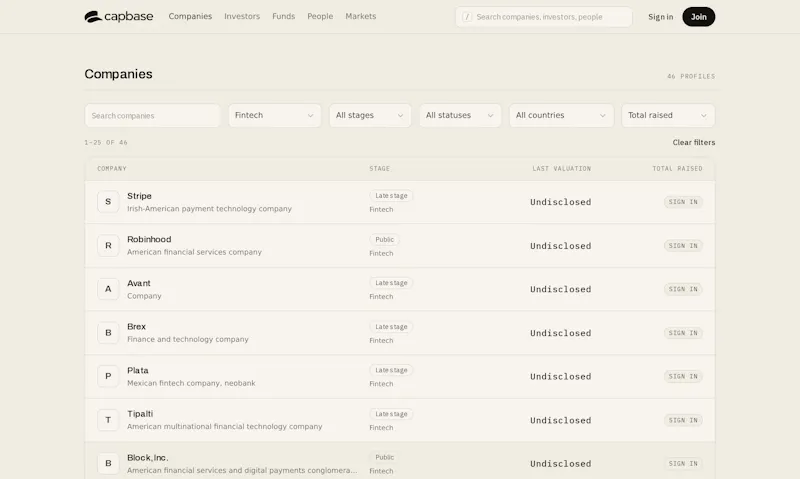Click 'Mexican fintech company, neobank' description
This screenshot has width=800, height=479.
(191, 383)
